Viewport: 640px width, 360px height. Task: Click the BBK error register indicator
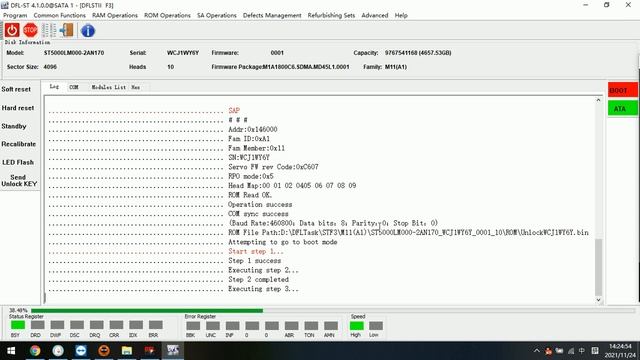(x=193, y=326)
